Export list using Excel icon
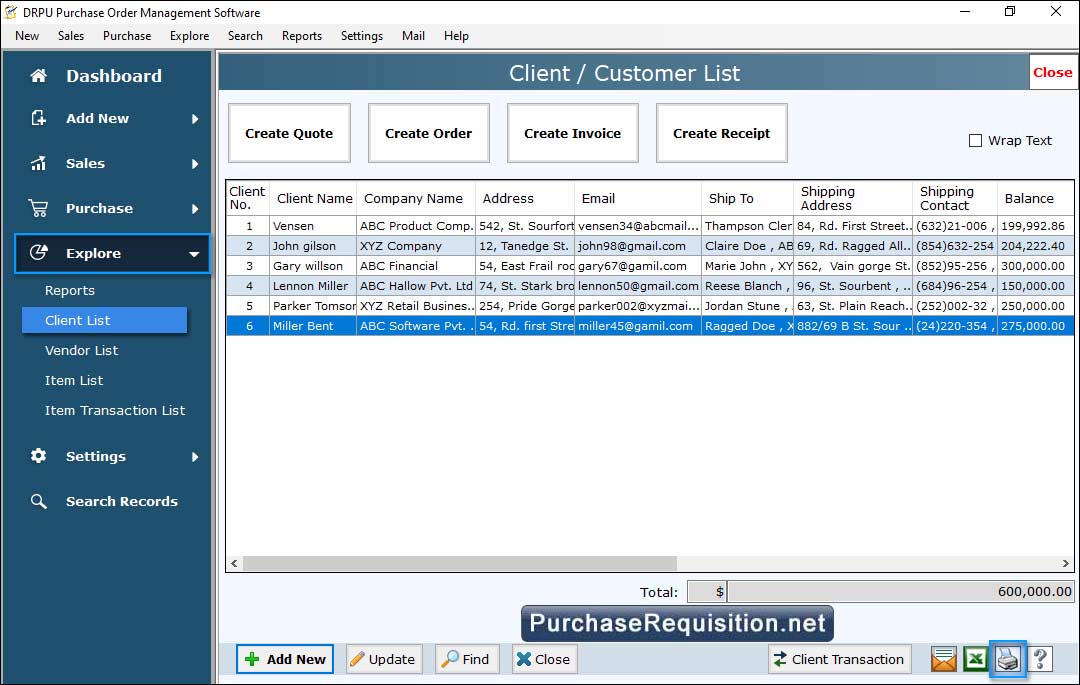Screen dimensions: 1080x685 [x=975, y=659]
